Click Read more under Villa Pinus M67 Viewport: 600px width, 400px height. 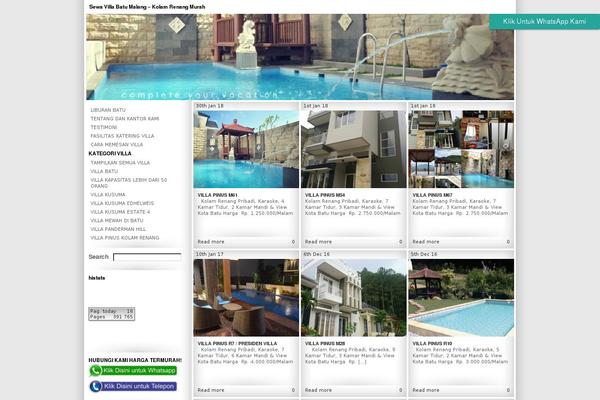click(x=426, y=242)
